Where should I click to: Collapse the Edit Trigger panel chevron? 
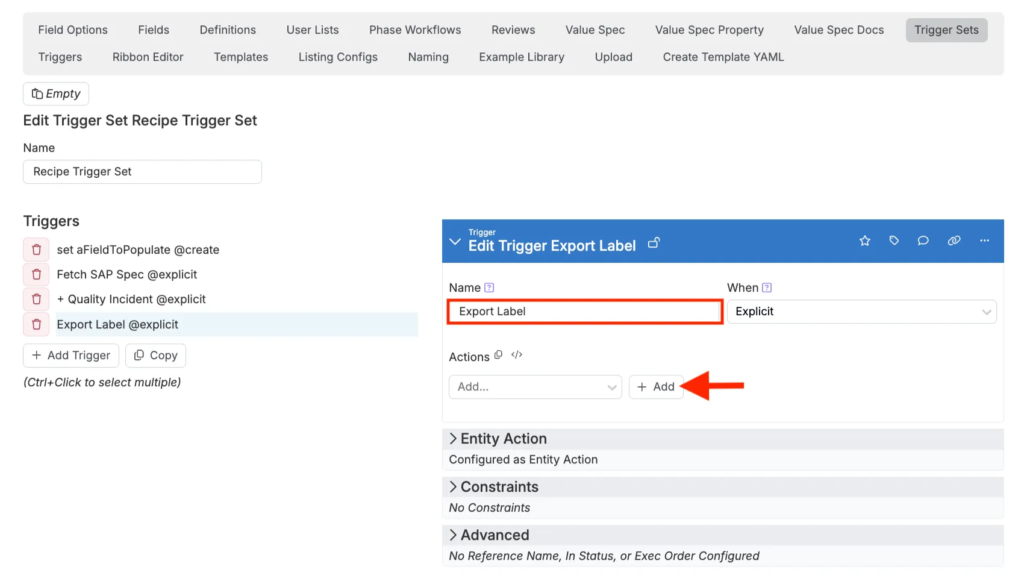click(x=455, y=242)
